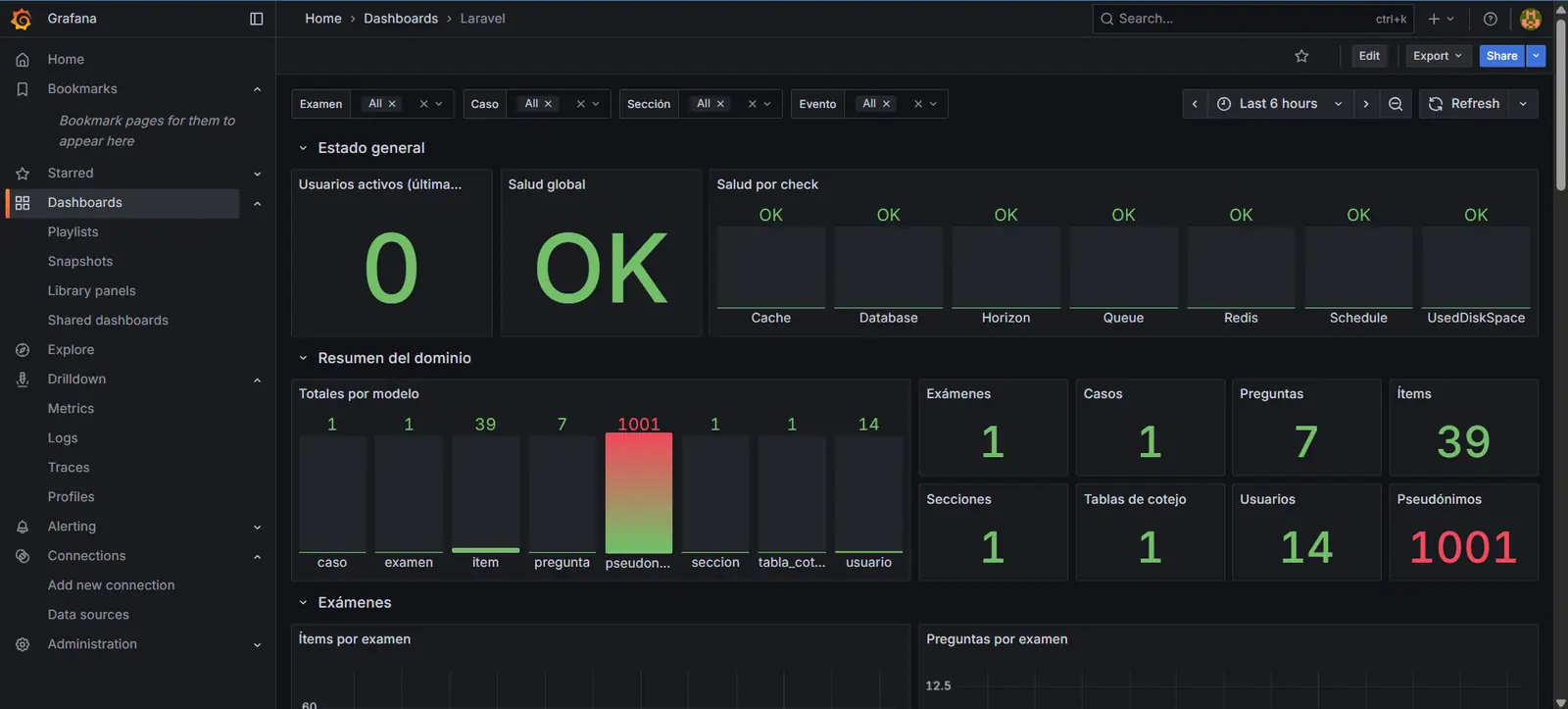Open Snapshots in the sidebar
This screenshot has height=709, width=1568.
(x=80, y=262)
